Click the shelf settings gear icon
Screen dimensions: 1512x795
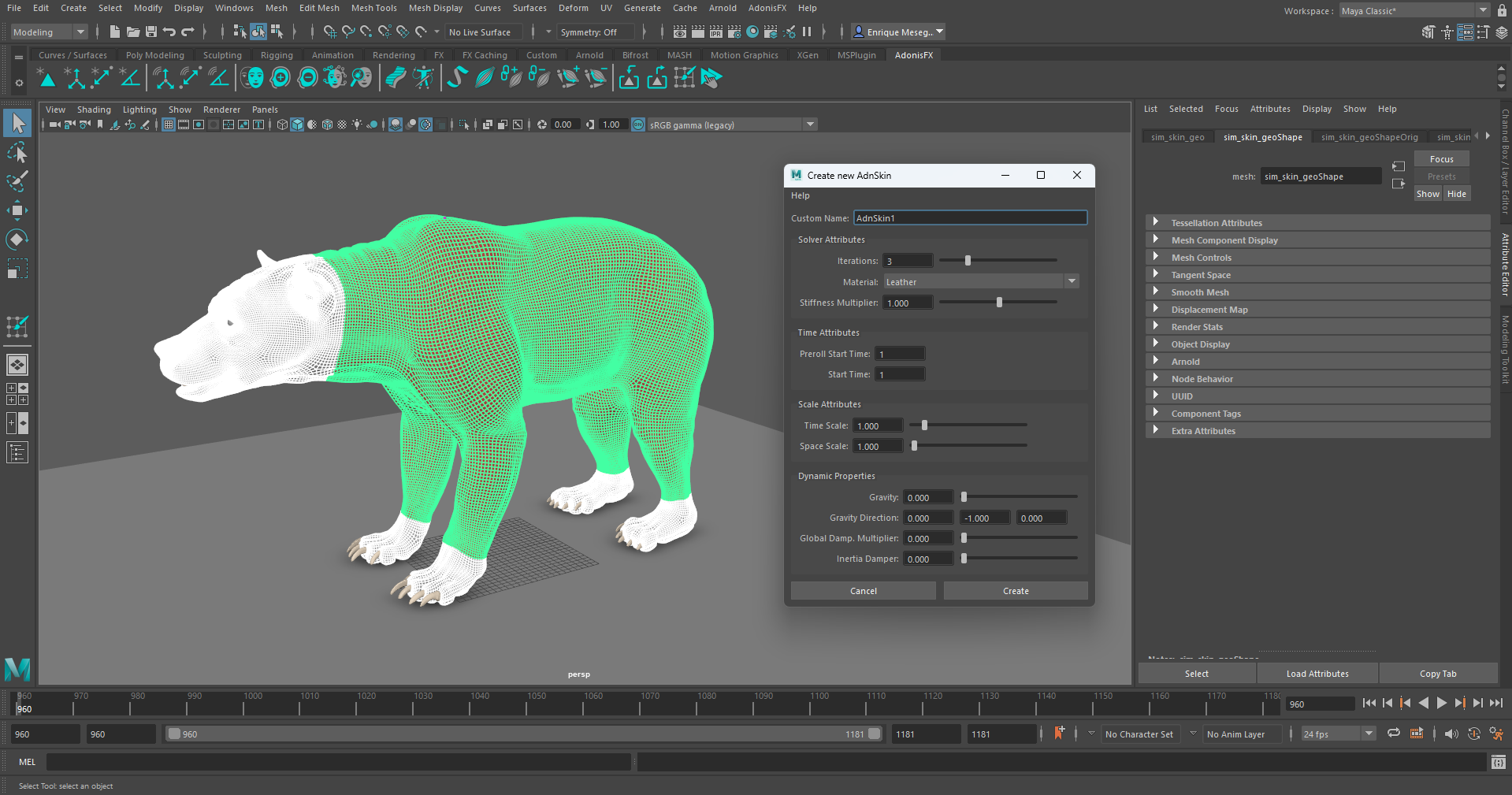pos(19,82)
